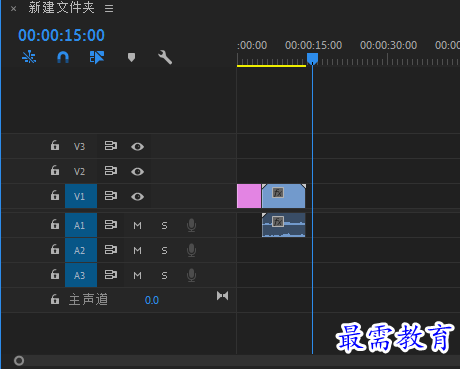Toggle sync lock on A2

111,250
